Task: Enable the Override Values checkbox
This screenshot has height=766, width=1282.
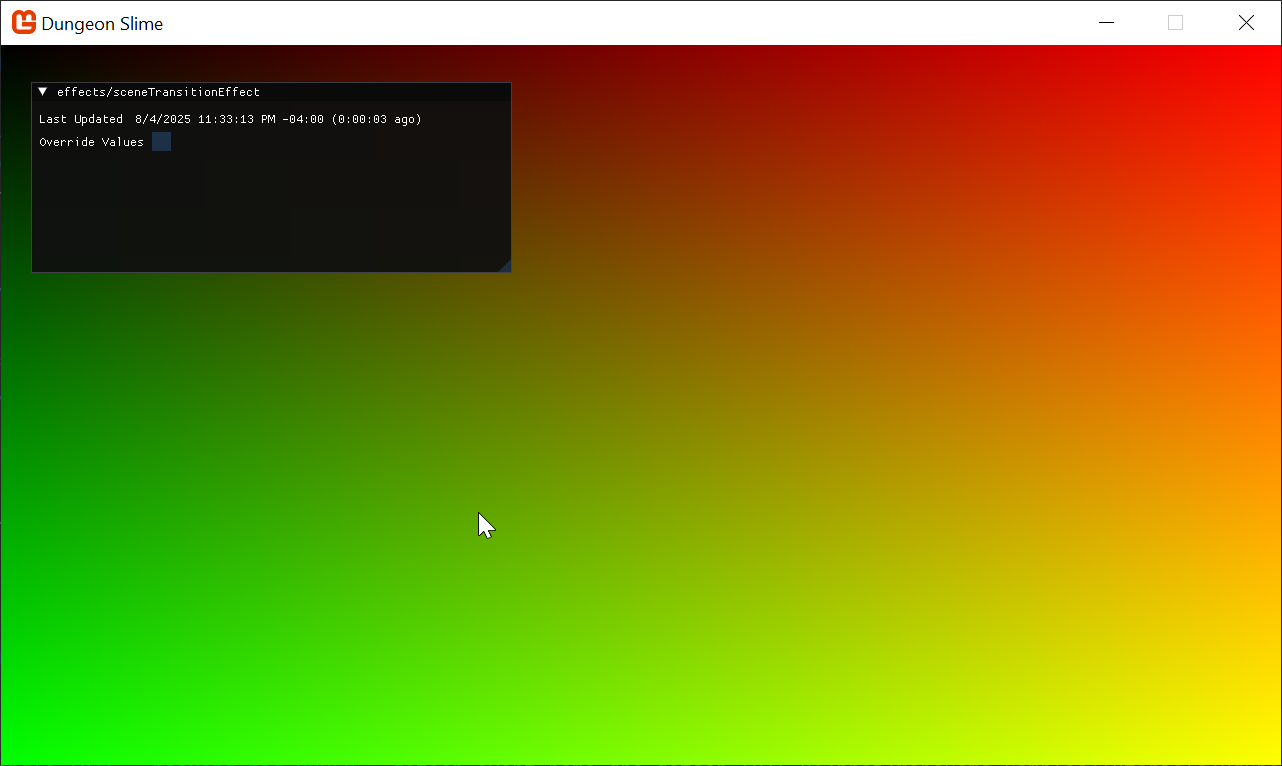Action: click(161, 142)
